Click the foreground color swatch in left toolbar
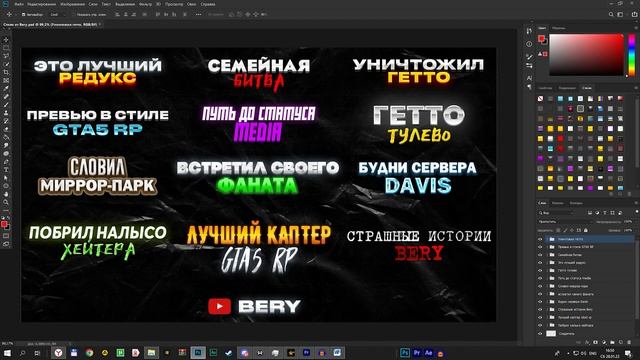This screenshot has width=640, height=360. [x=4, y=224]
